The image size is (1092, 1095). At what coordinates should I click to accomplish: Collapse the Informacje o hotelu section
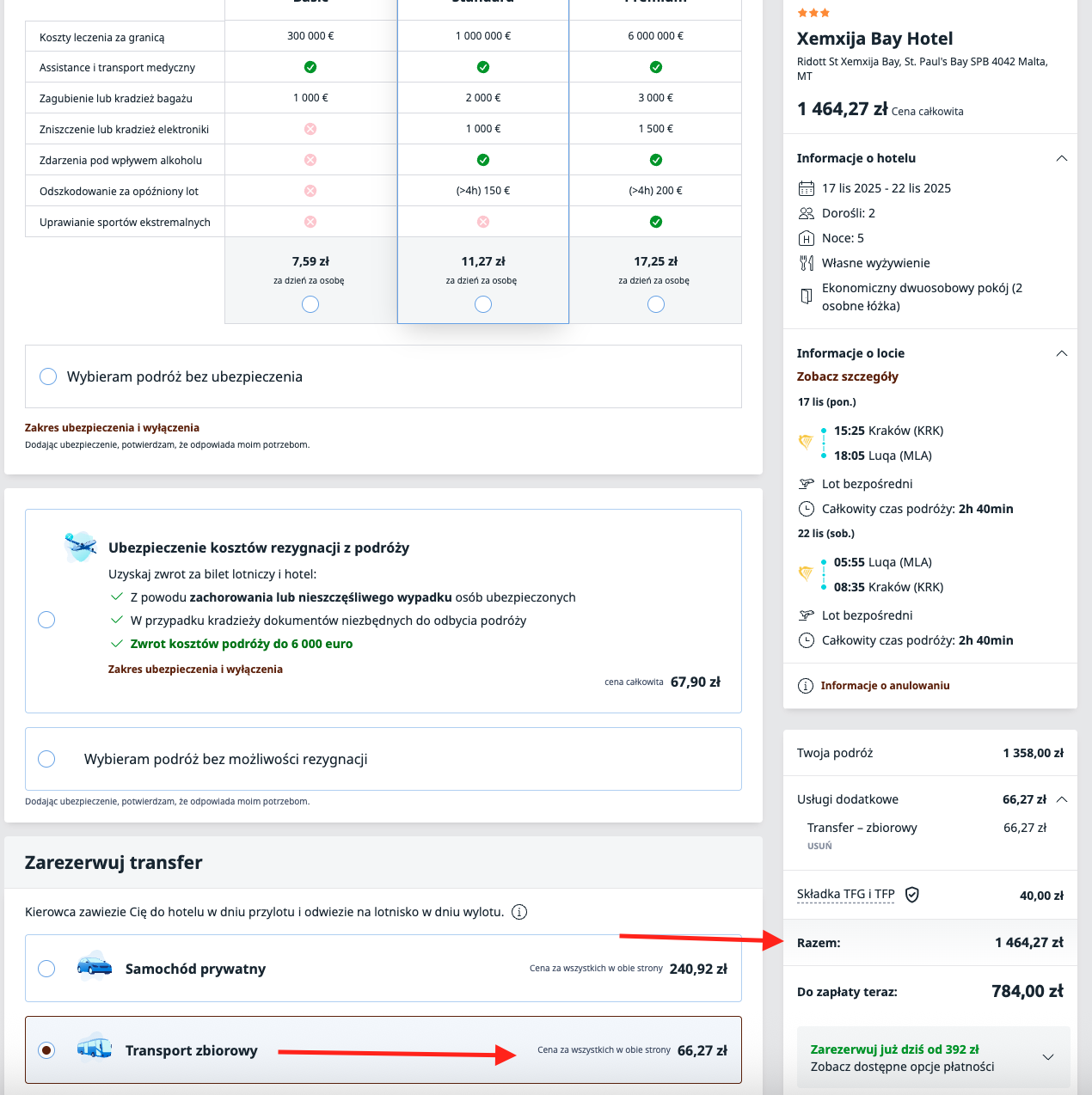pos(1062,158)
